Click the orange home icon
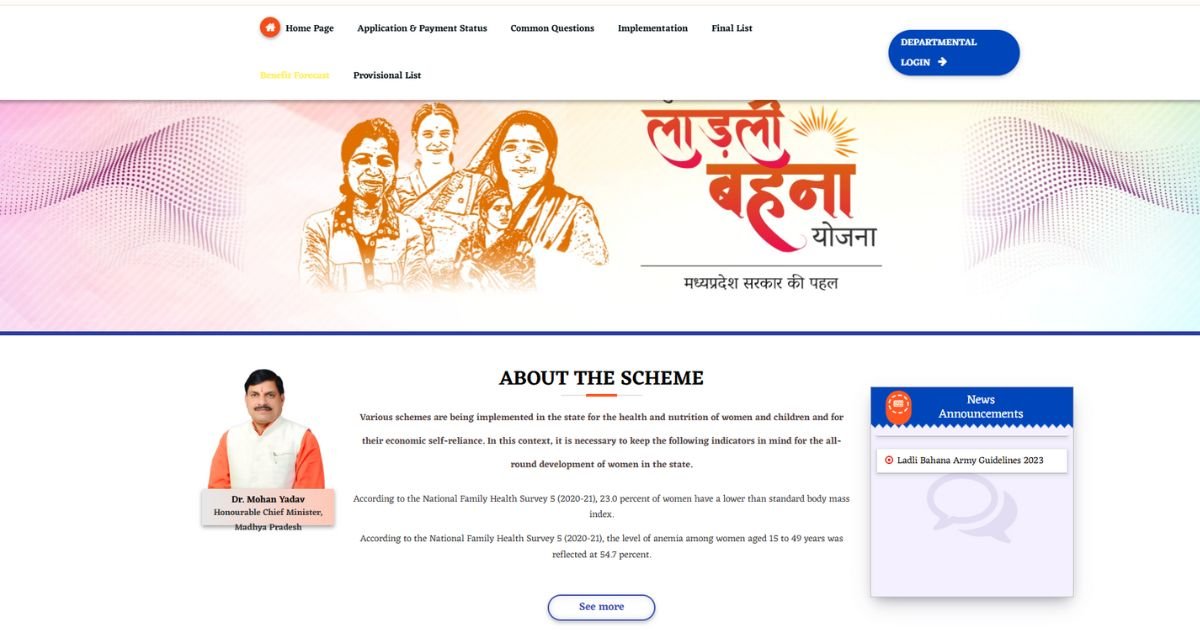This screenshot has height=630, width=1200. point(270,28)
